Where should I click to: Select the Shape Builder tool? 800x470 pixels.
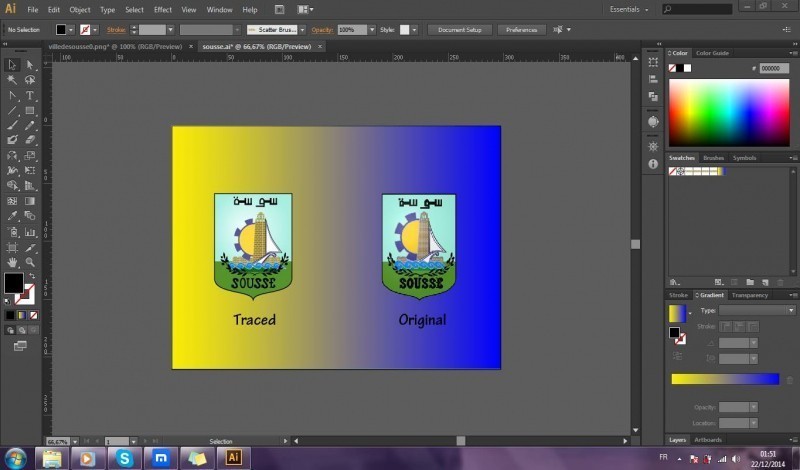pos(12,186)
